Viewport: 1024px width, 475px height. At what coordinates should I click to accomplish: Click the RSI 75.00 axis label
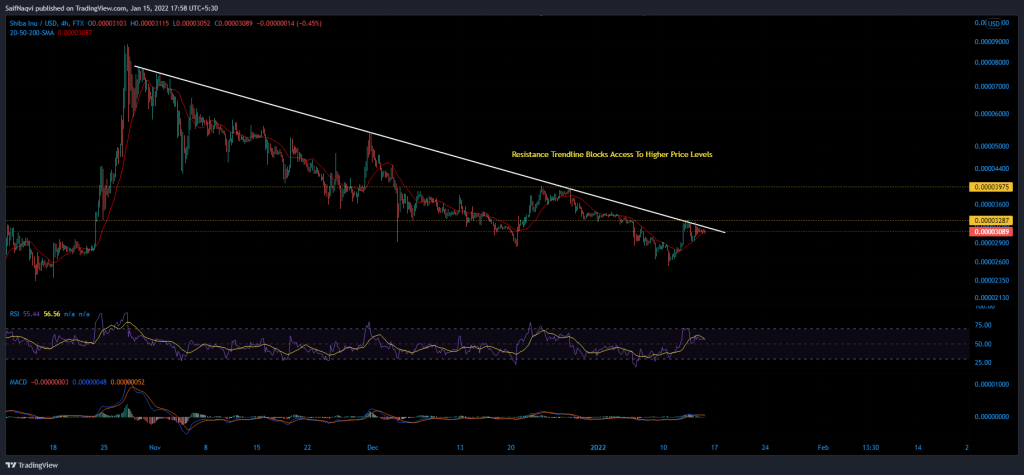click(983, 325)
